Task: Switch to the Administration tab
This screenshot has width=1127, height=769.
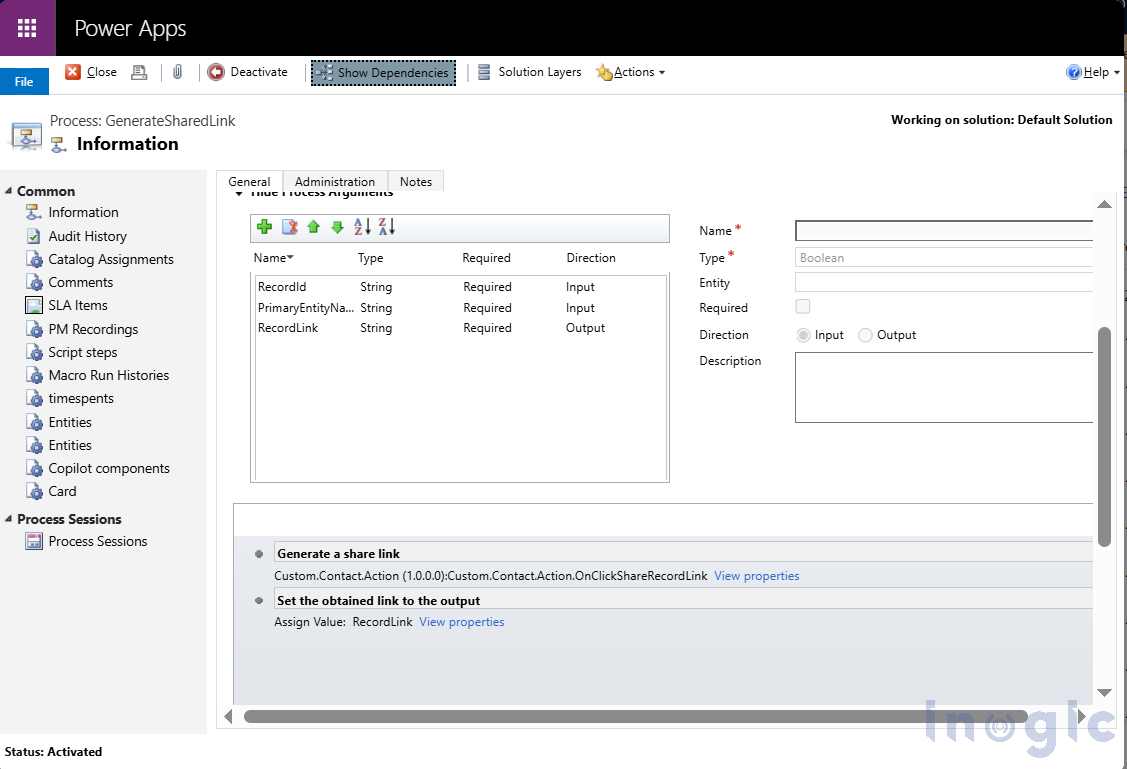Action: [335, 181]
